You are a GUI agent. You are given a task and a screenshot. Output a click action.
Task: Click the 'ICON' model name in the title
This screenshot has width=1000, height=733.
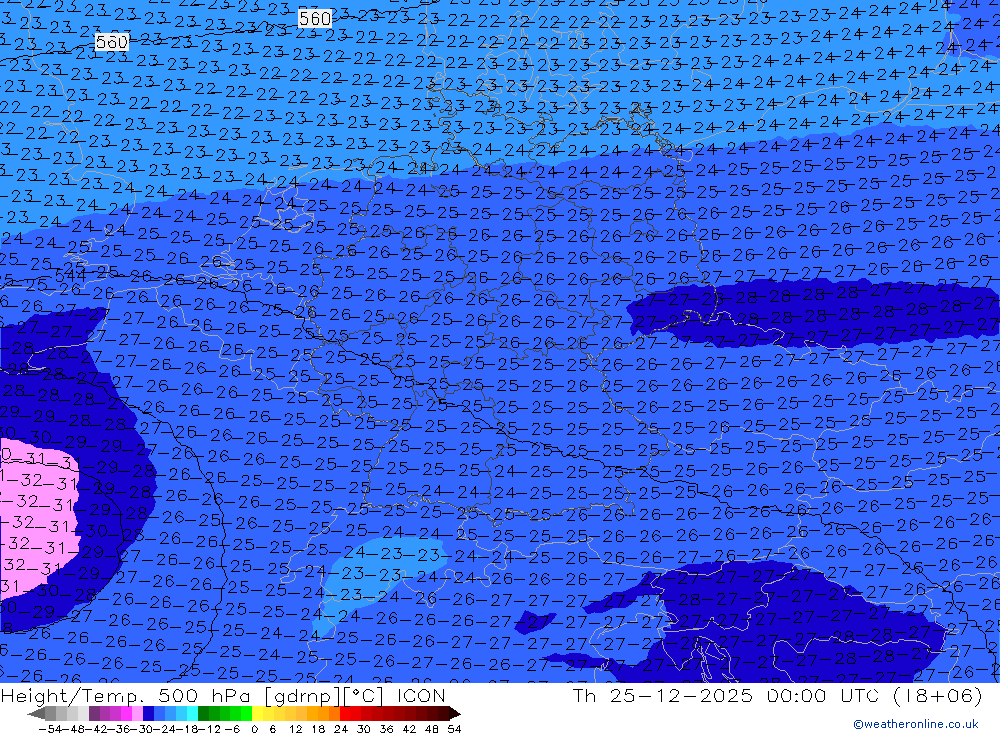(421, 695)
